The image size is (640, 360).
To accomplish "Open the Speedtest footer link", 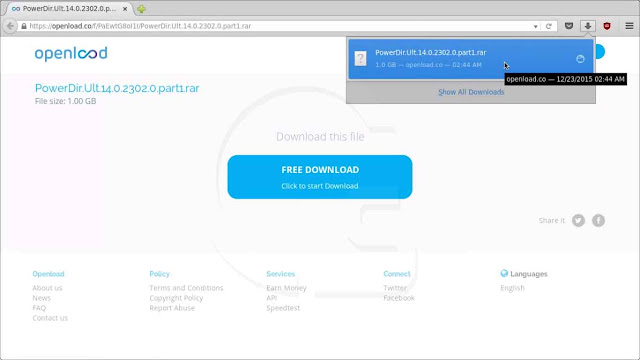I will point(283,308).
